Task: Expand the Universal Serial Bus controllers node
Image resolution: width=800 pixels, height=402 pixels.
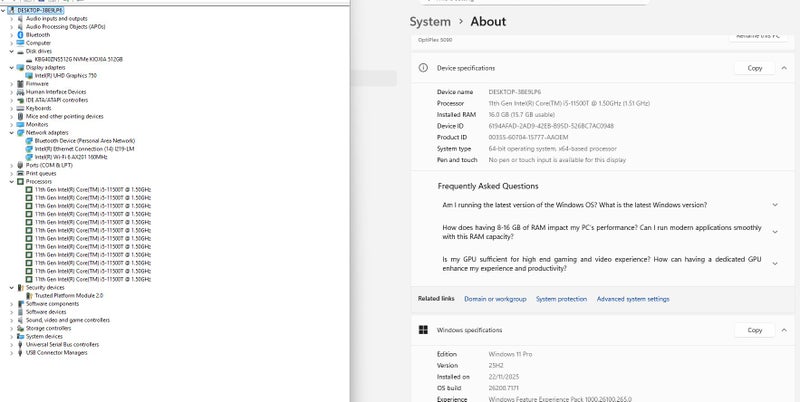Action: (11, 344)
